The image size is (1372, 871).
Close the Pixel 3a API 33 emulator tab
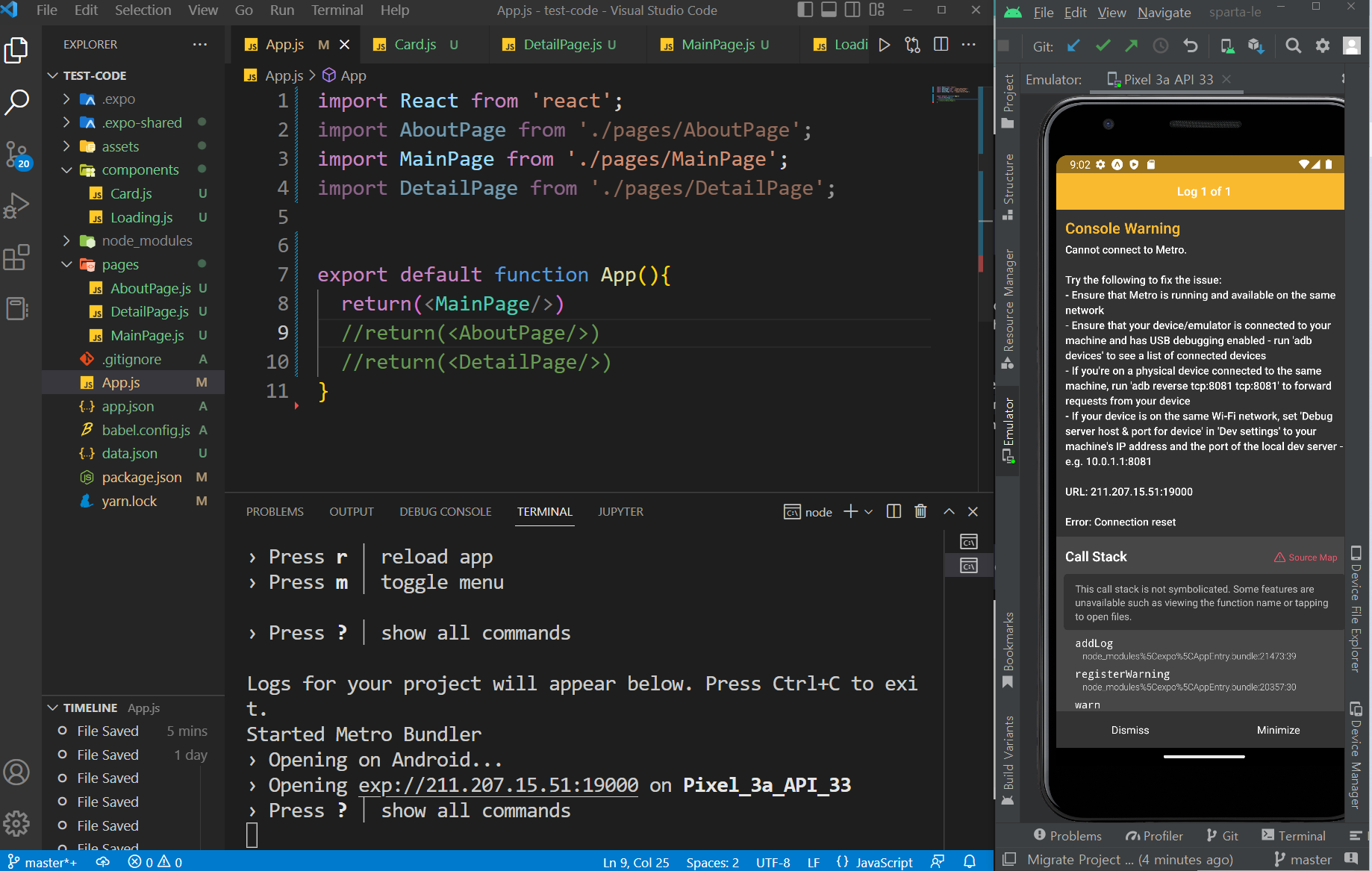pyautogui.click(x=1226, y=79)
